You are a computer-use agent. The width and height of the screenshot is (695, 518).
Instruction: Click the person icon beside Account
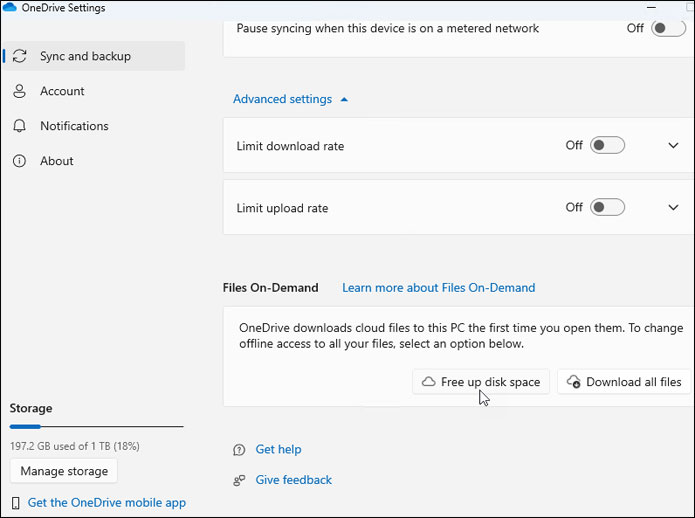tap(19, 91)
